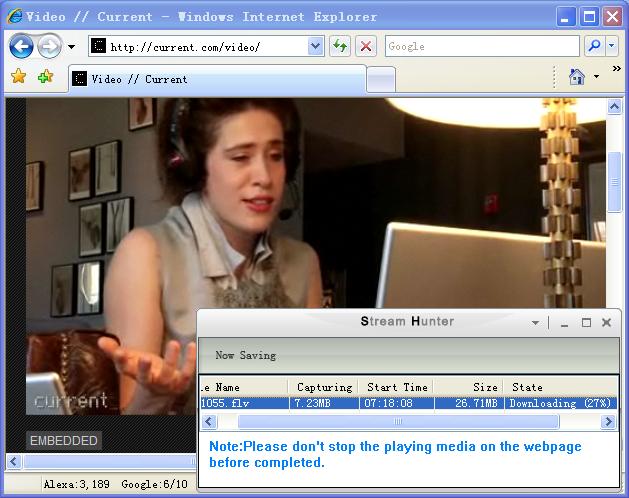This screenshot has height=498, width=629.
Task: Expand the address bar URL dropdown
Action: (x=316, y=47)
